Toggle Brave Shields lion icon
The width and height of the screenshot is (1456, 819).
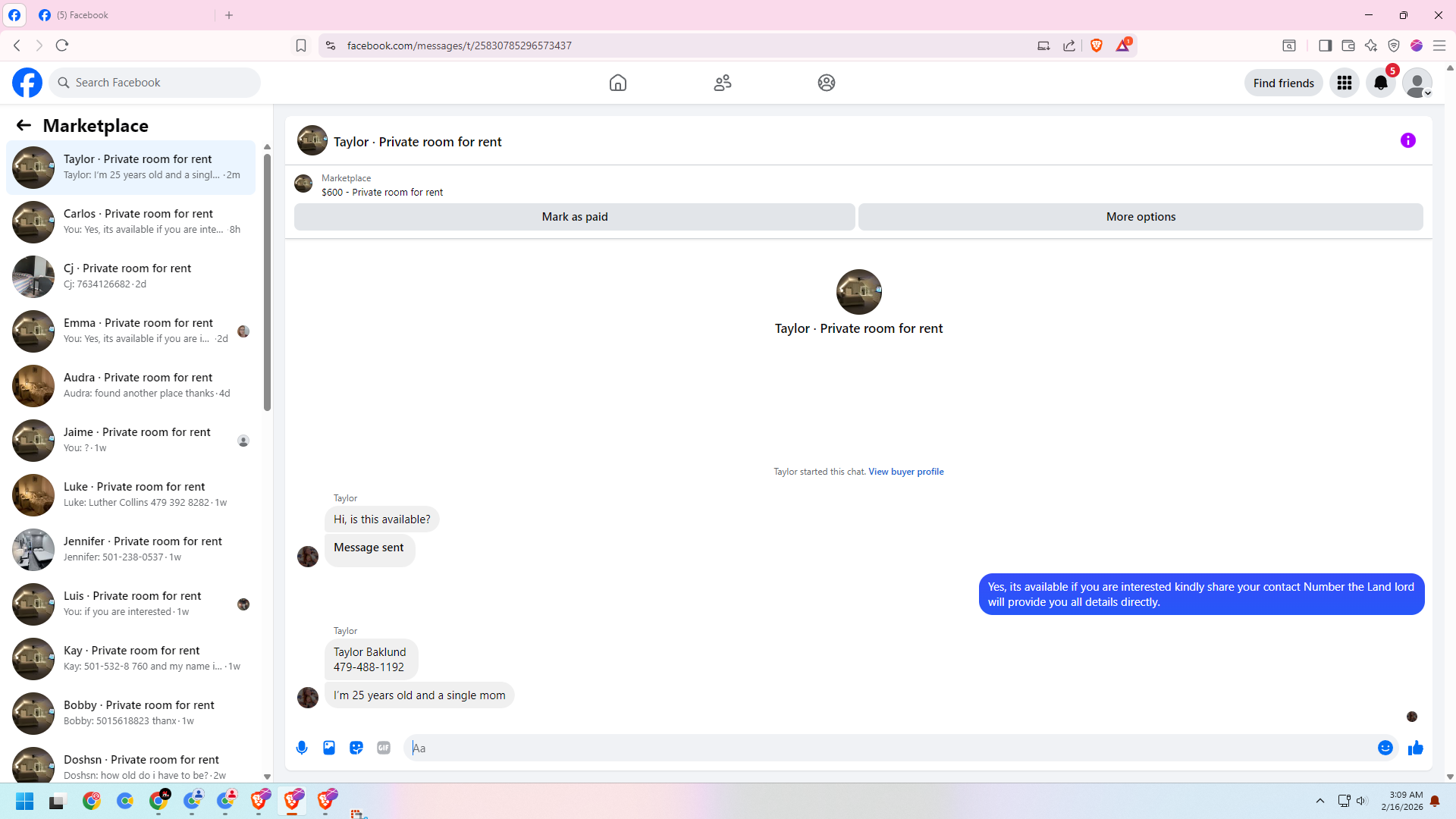coord(1096,45)
